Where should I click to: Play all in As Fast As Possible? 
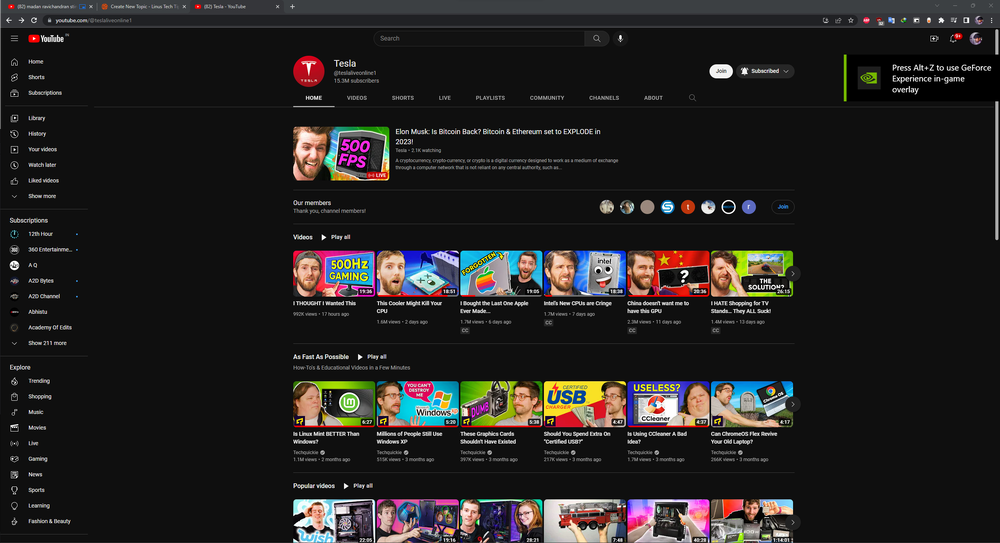(372, 357)
